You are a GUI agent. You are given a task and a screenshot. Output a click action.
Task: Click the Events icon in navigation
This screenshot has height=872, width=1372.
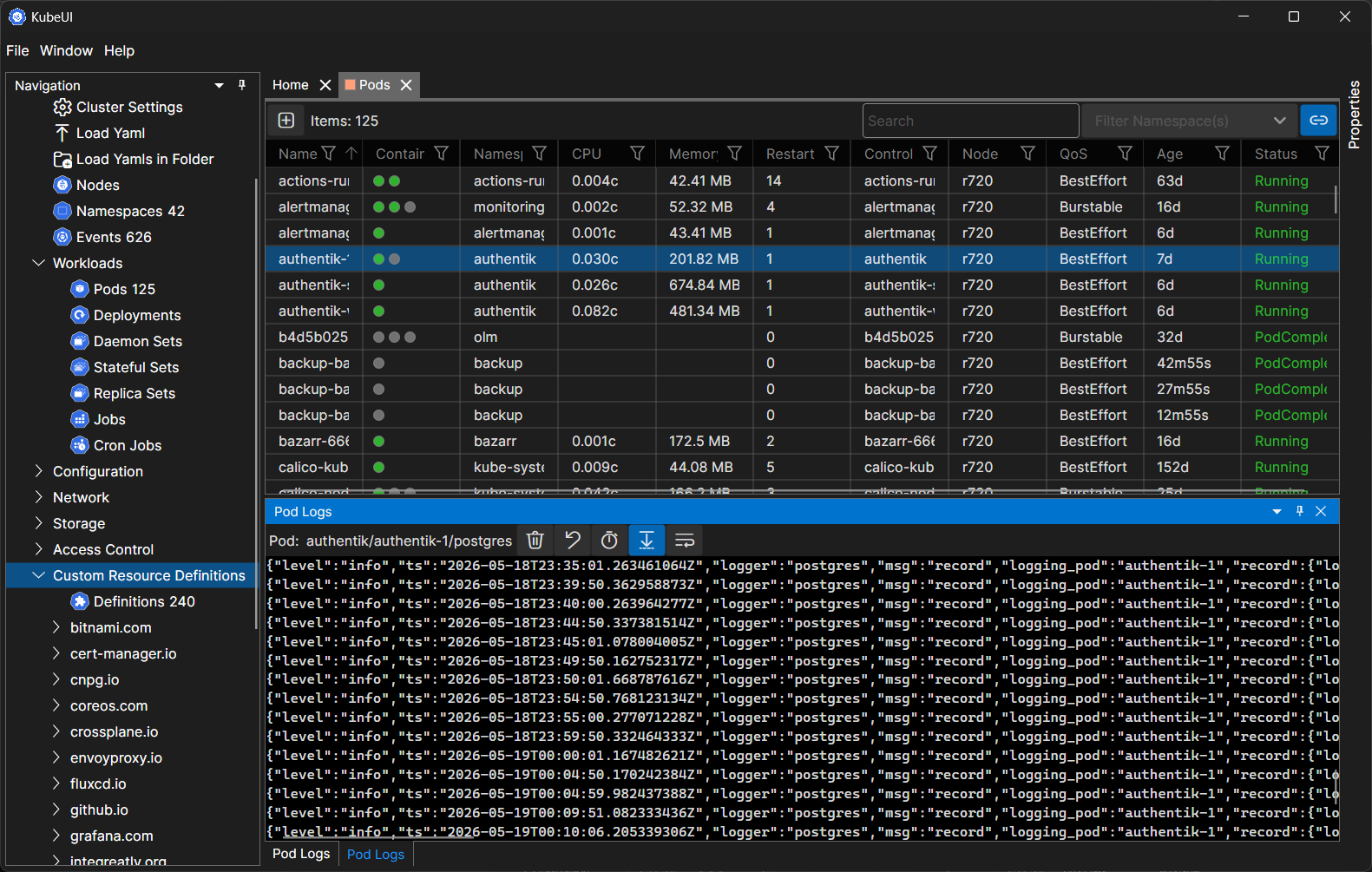(62, 237)
